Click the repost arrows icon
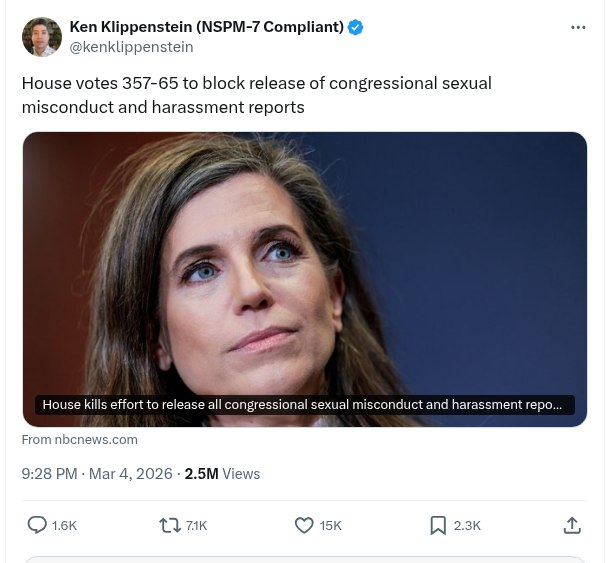Image resolution: width=608 pixels, height=563 pixels. tap(170, 524)
